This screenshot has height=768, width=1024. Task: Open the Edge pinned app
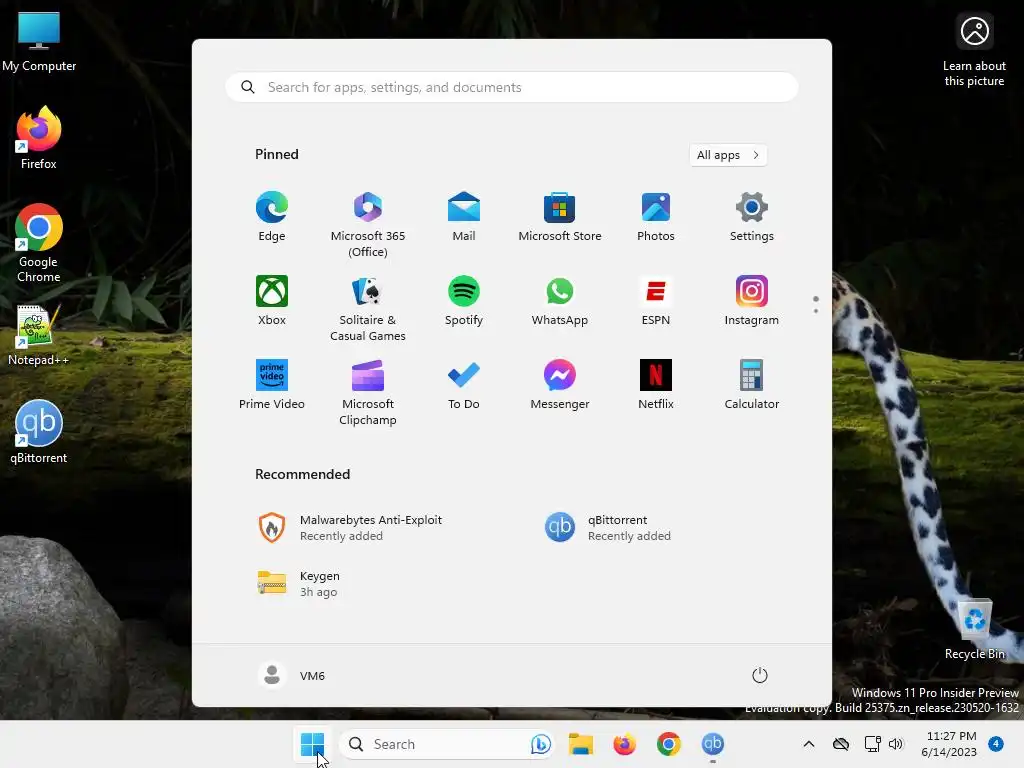pos(272,217)
